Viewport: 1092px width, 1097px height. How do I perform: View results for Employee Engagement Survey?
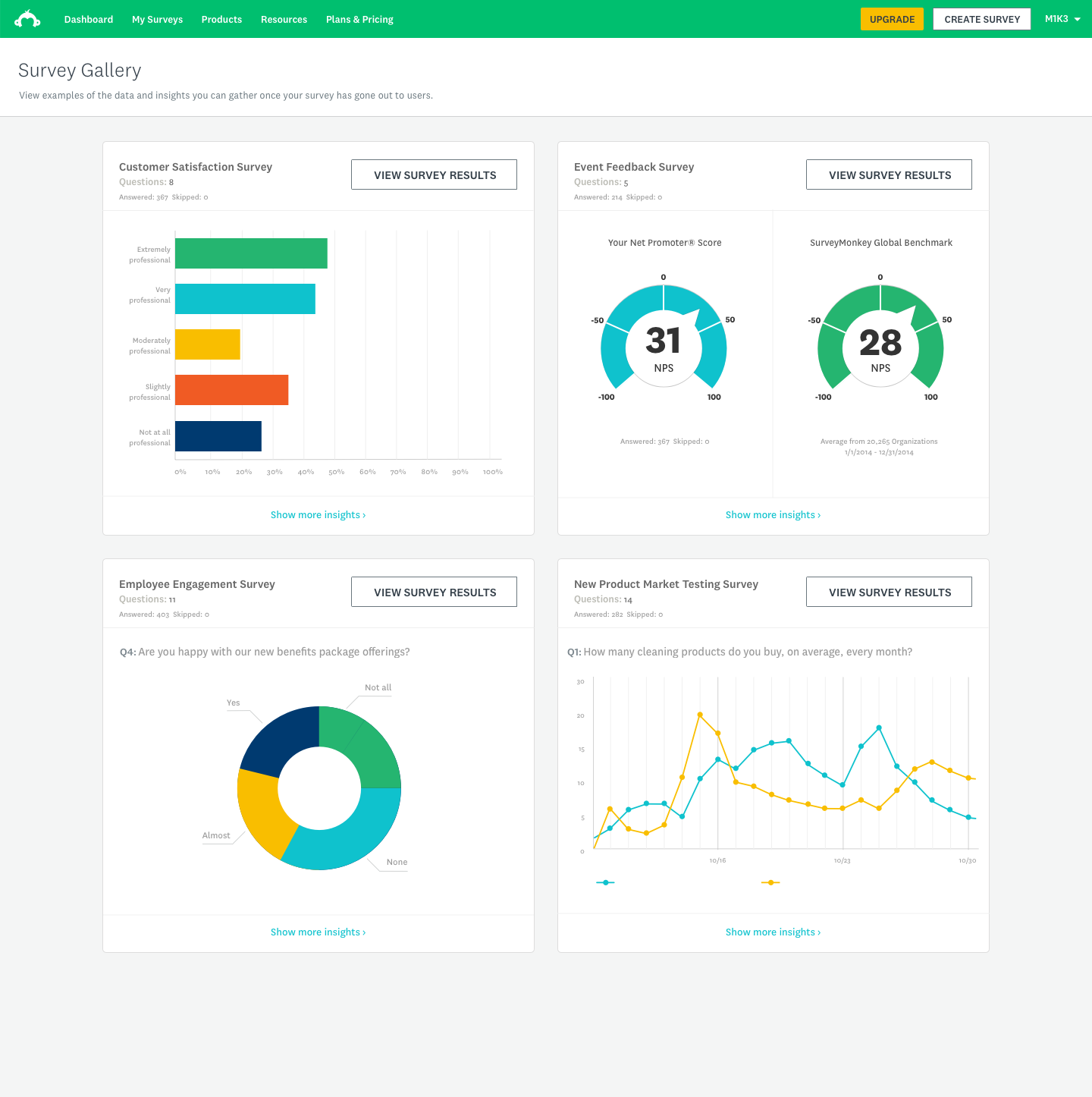[434, 592]
